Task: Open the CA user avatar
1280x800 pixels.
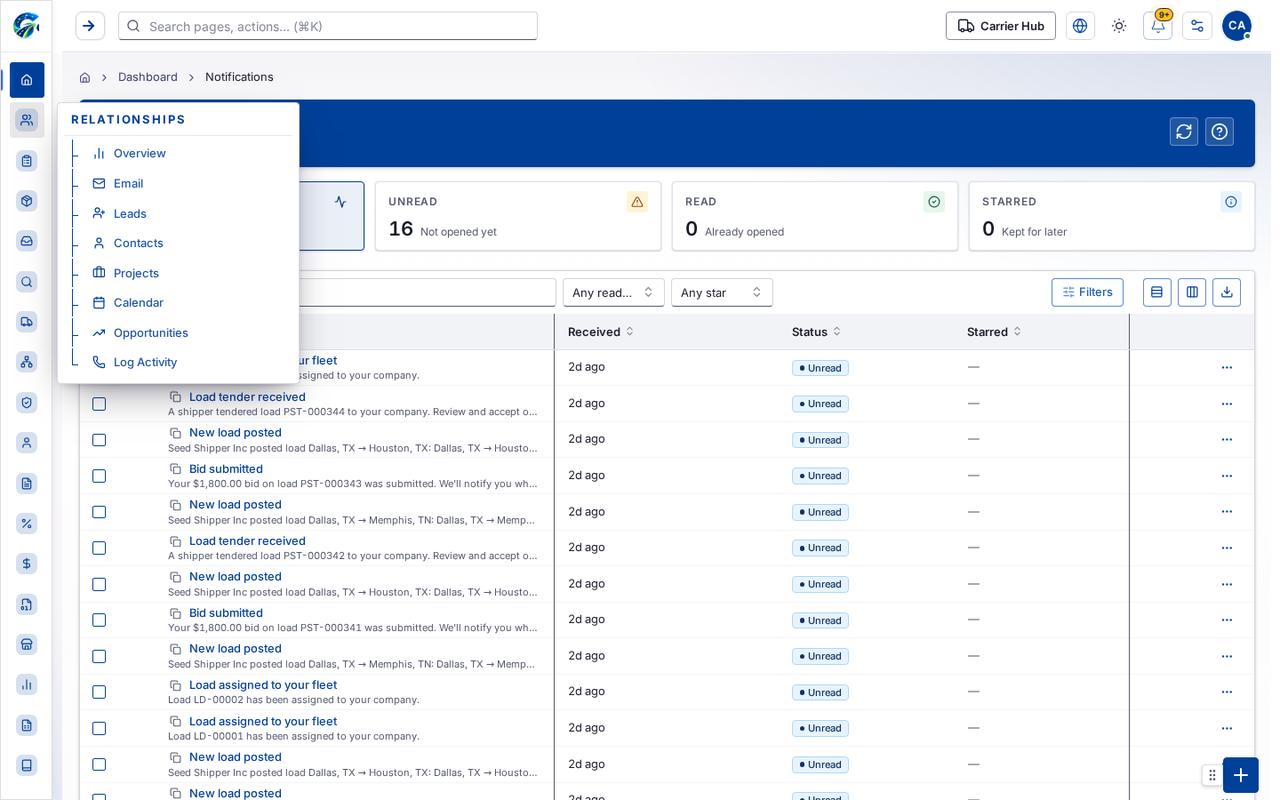Action: [x=1237, y=26]
